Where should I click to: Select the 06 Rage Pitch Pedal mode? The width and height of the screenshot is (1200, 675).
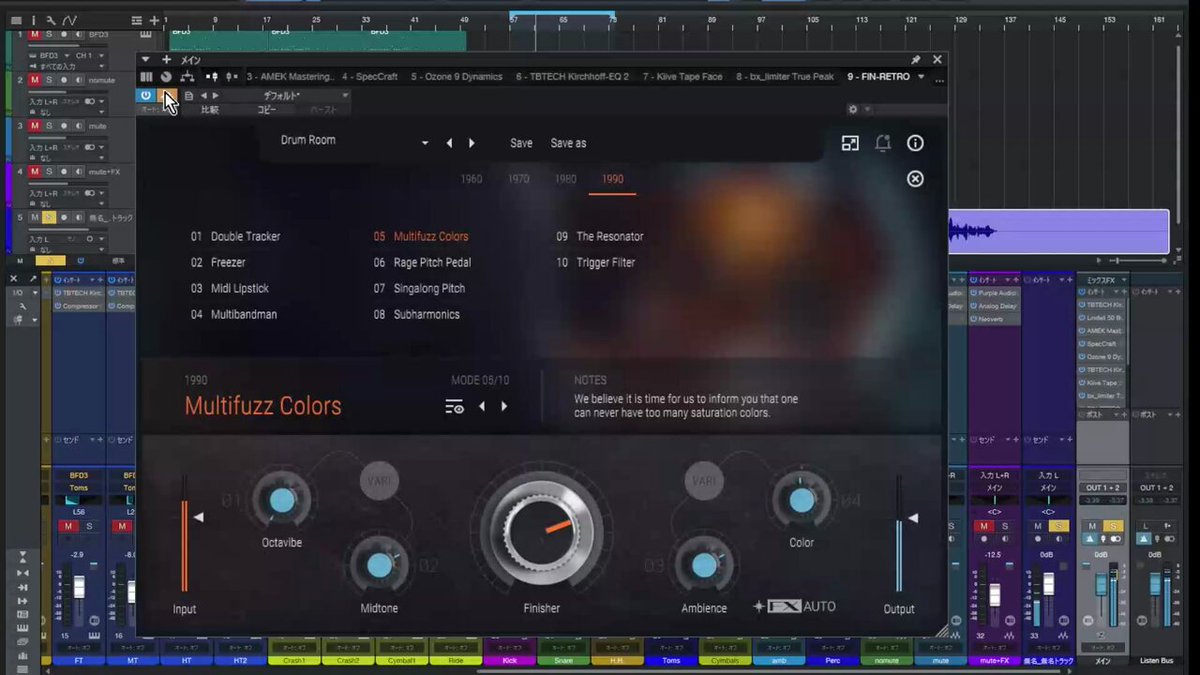[x=422, y=263]
